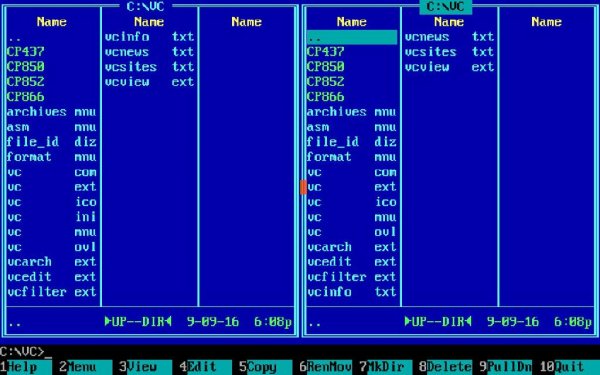
Task: Click 3View in the bottom bar
Action: point(146,367)
